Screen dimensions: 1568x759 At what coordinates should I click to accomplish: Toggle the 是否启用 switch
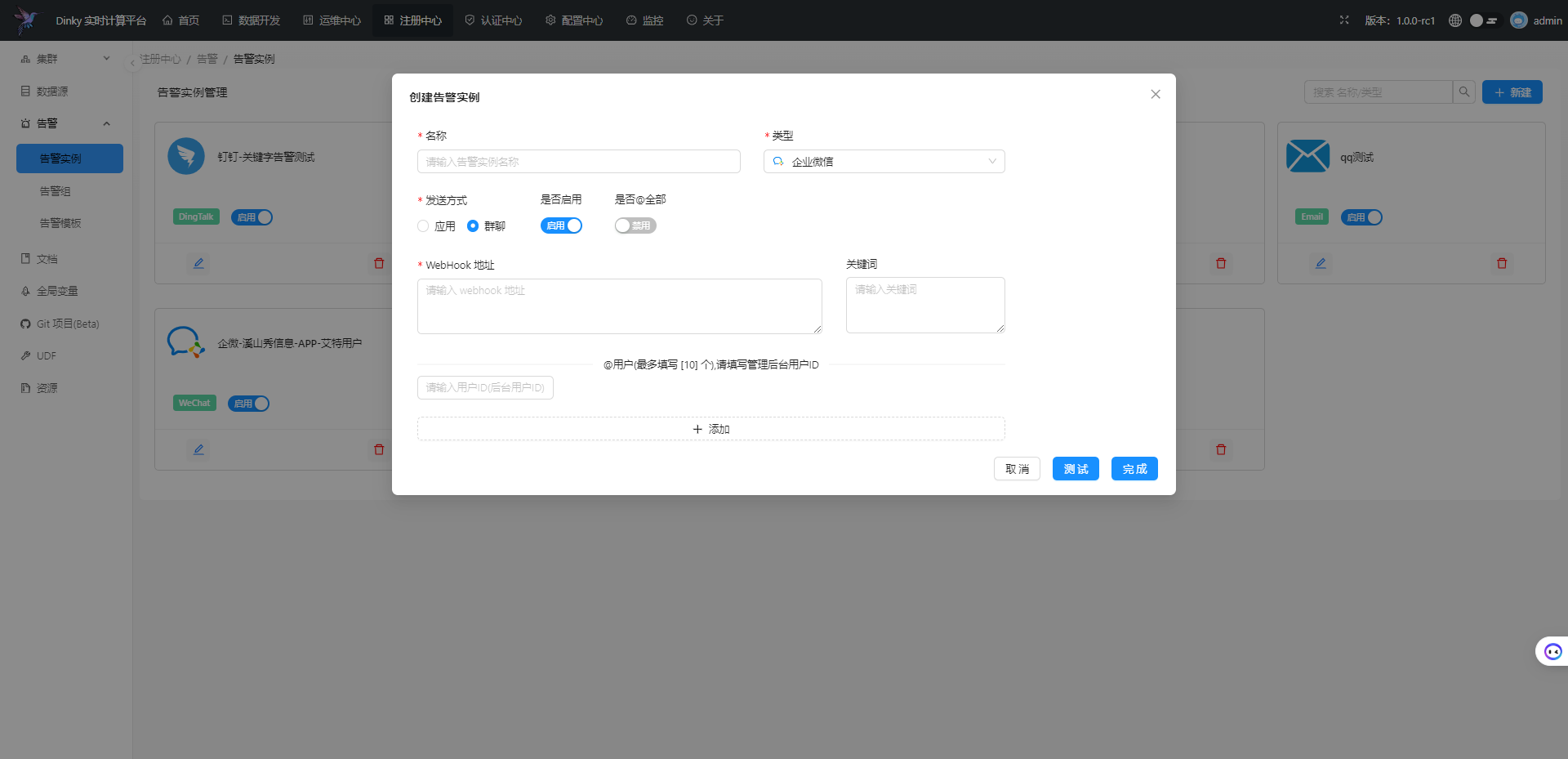click(561, 225)
